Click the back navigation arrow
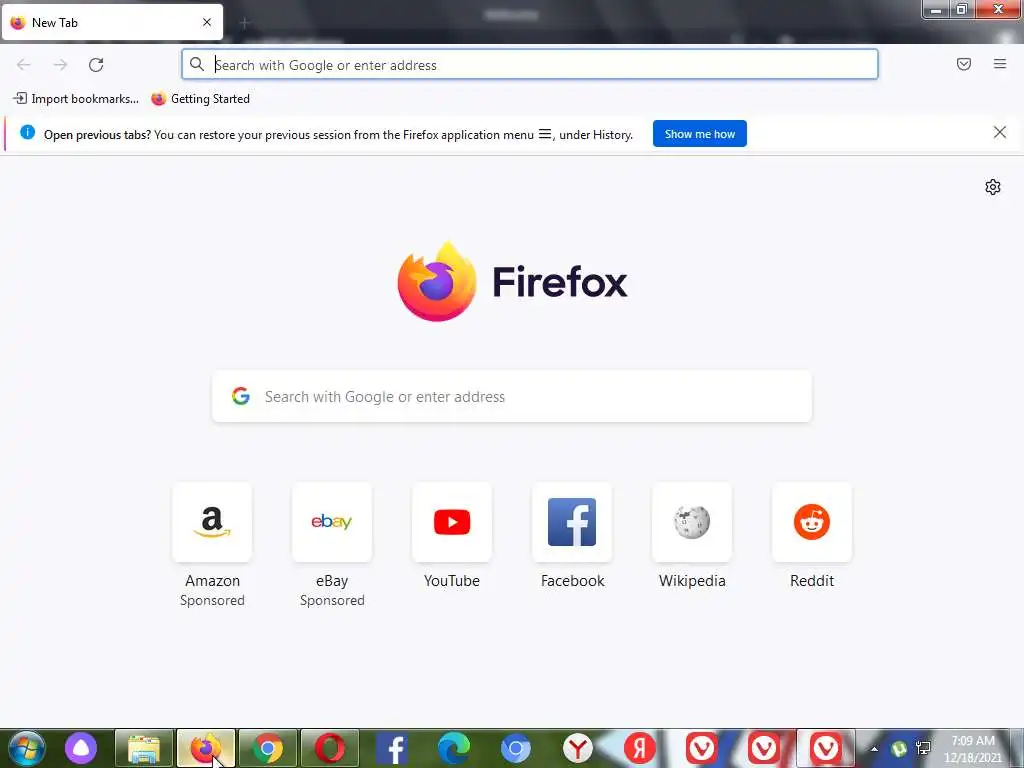This screenshot has height=768, width=1024. tap(24, 65)
